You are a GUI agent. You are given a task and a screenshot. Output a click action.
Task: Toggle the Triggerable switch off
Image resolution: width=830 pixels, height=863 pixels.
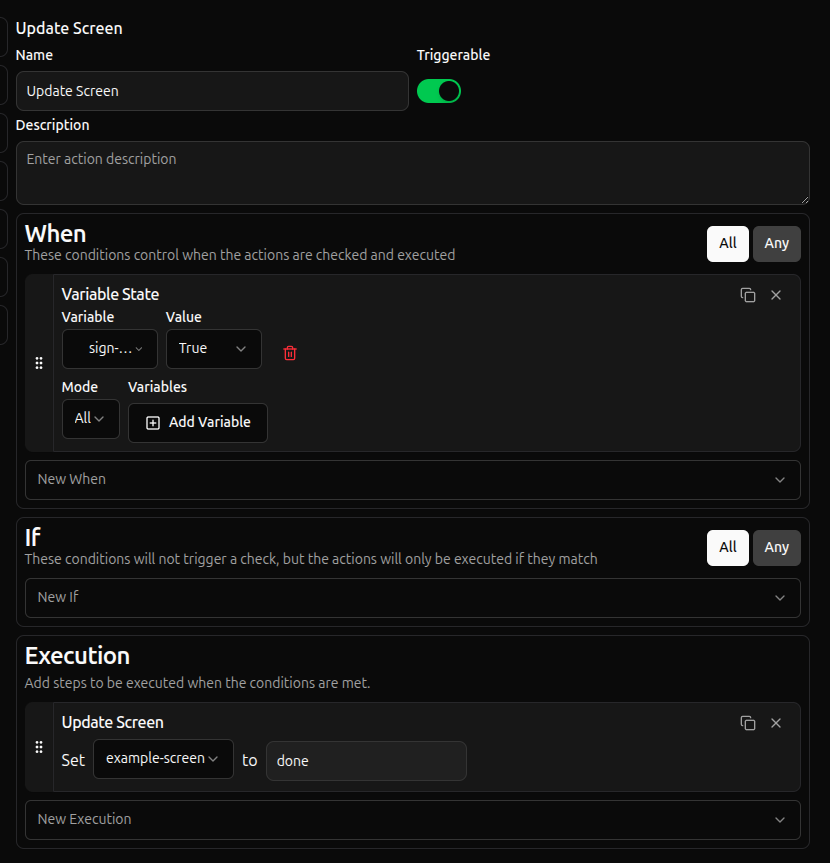pyautogui.click(x=439, y=91)
